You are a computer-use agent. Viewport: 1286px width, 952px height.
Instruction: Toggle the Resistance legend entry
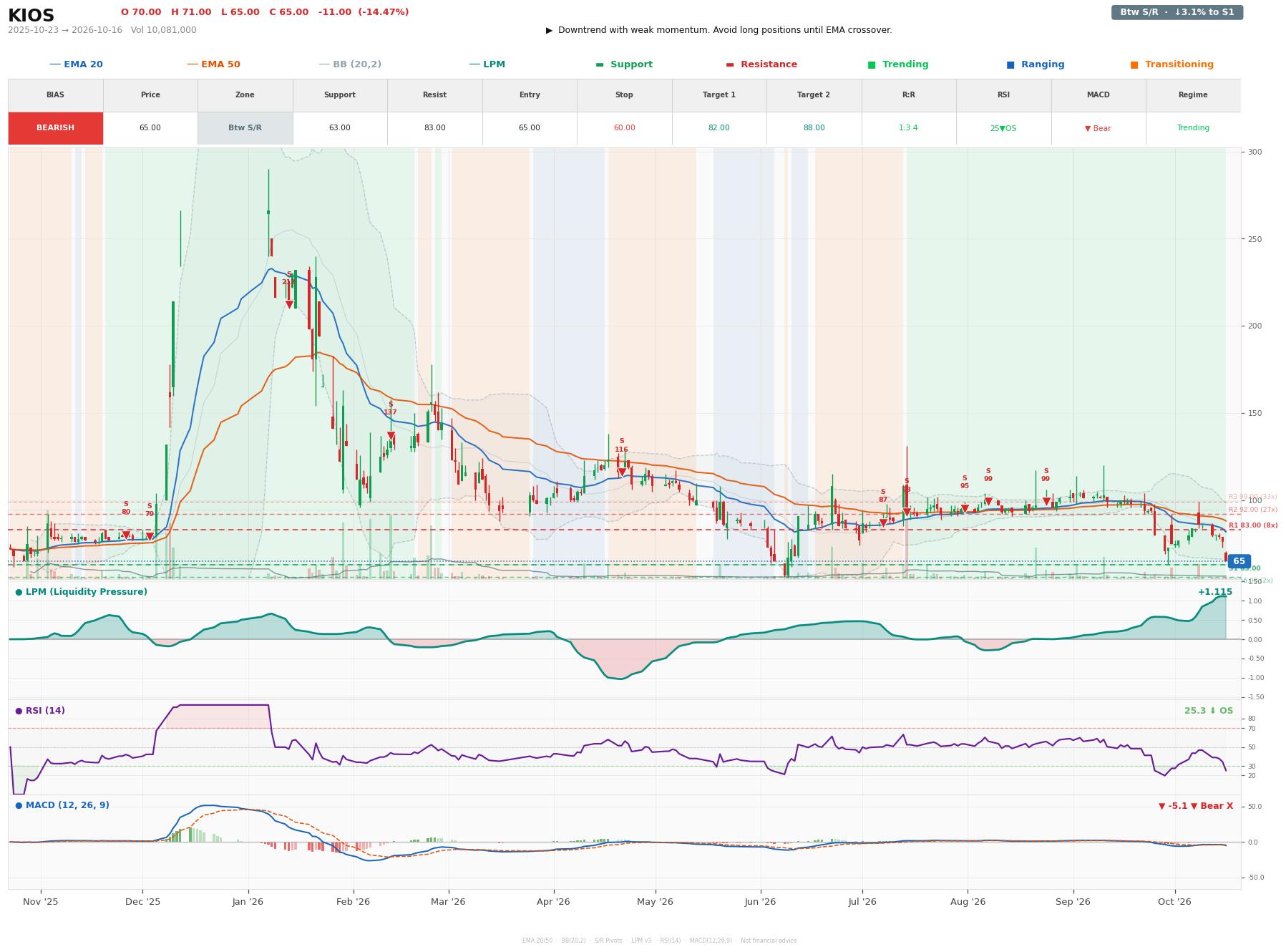click(x=761, y=64)
